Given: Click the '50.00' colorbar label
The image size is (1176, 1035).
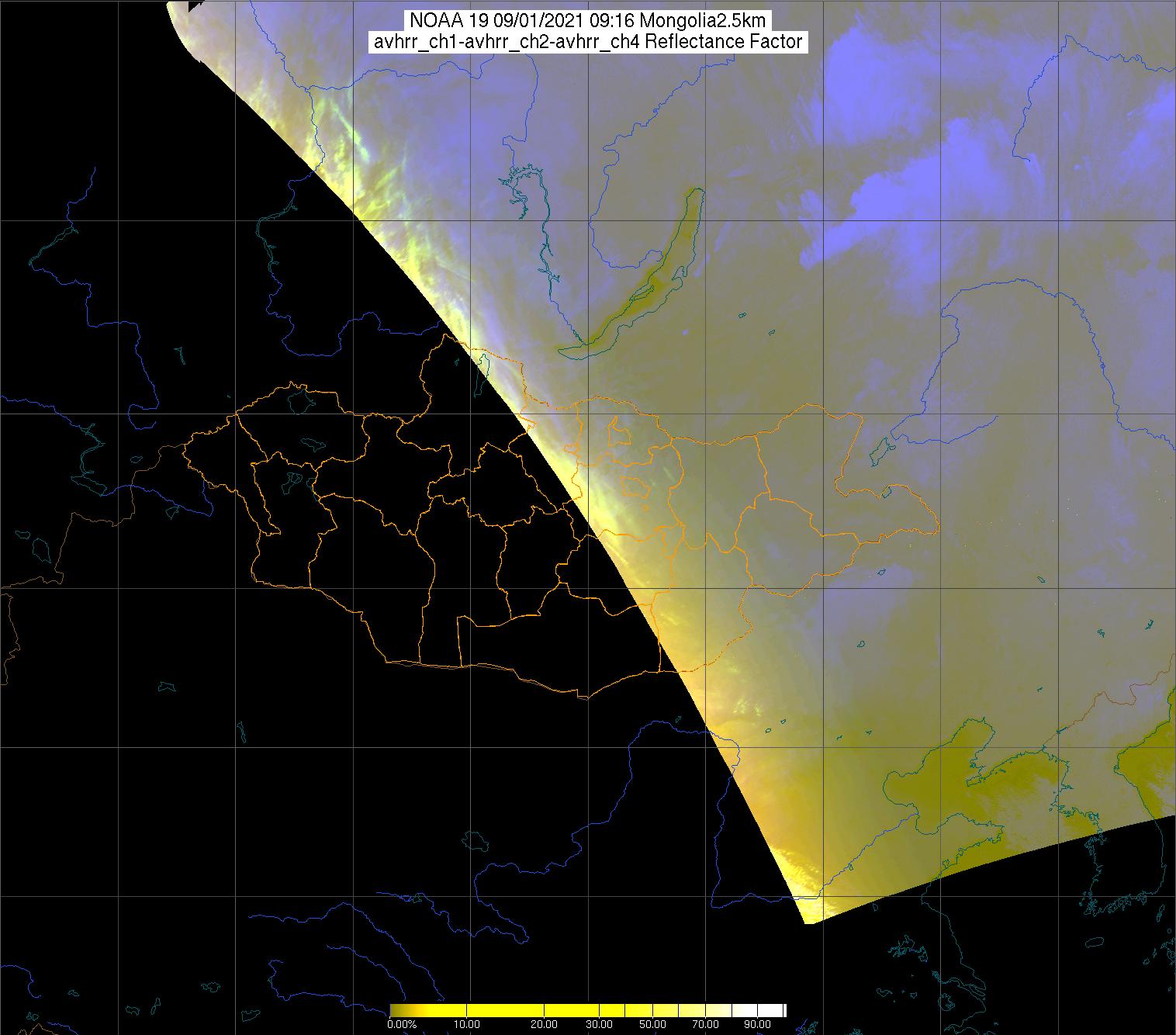Looking at the screenshot, I should pos(652,1024).
